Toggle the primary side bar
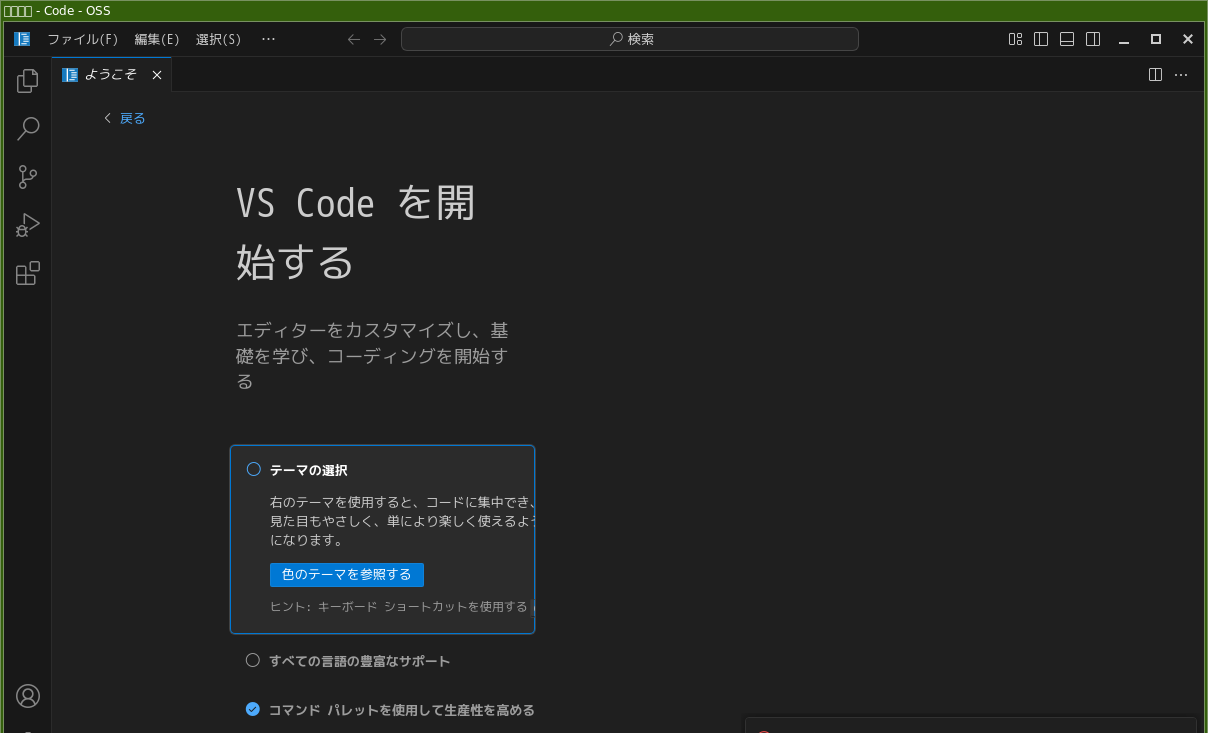This screenshot has height=733, width=1208. [1041, 39]
